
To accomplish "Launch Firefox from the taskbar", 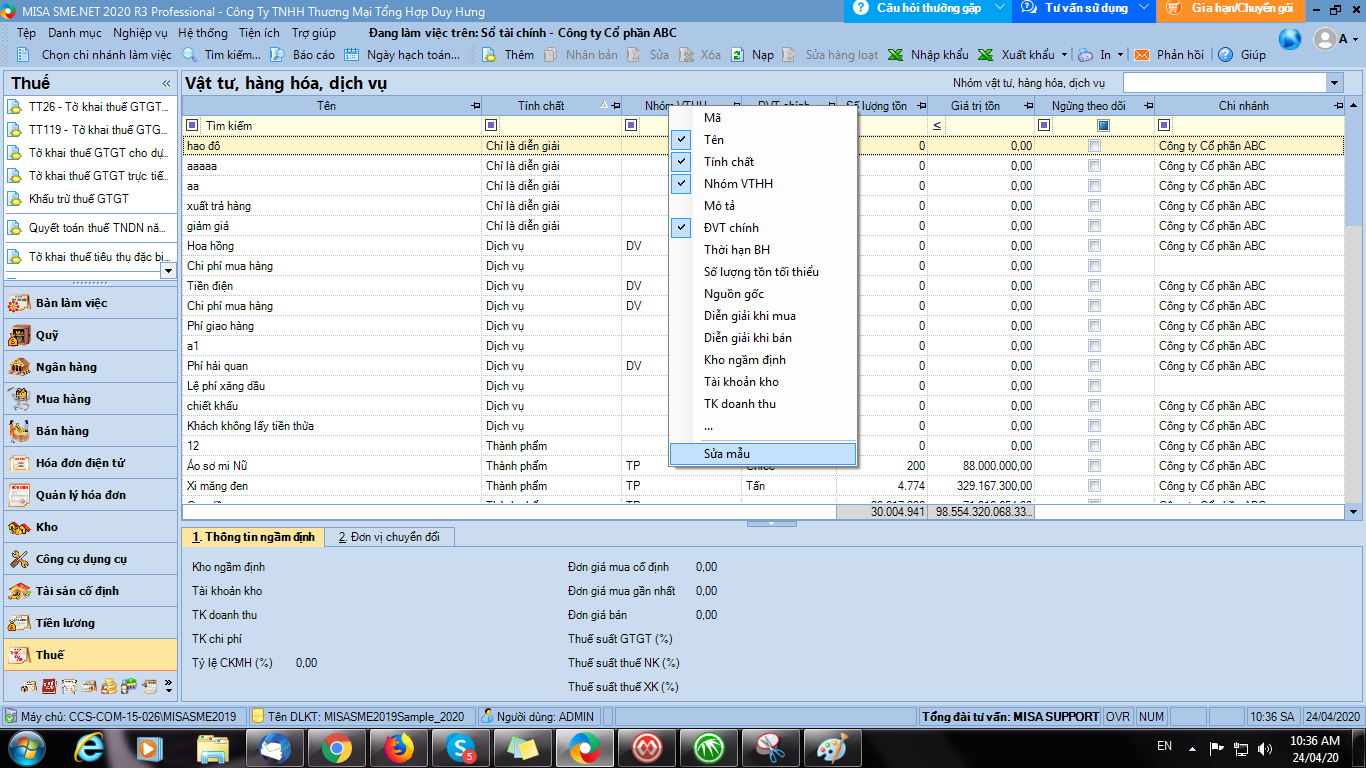I will [x=398, y=747].
